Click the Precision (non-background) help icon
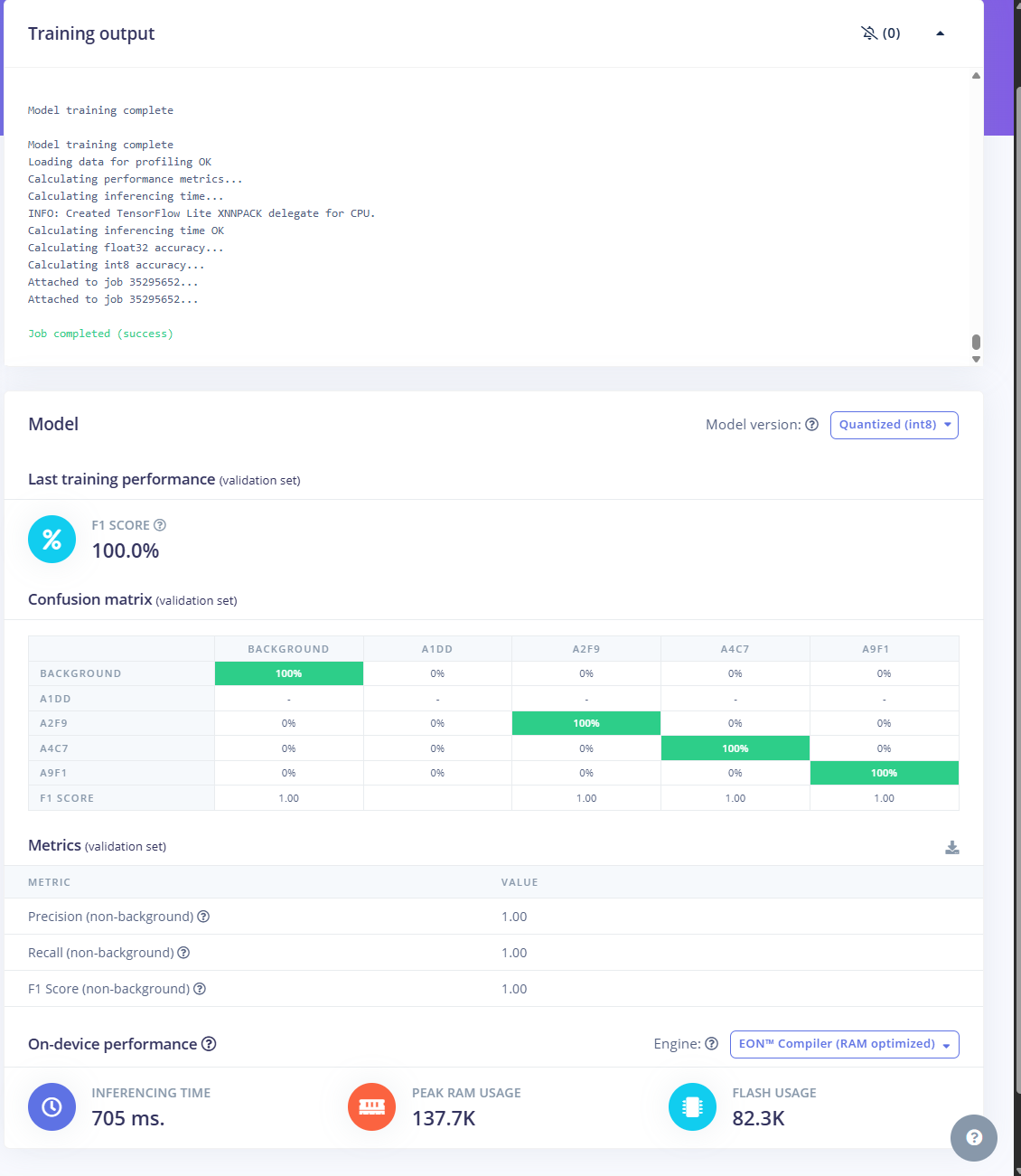The image size is (1021, 1176). click(x=203, y=917)
